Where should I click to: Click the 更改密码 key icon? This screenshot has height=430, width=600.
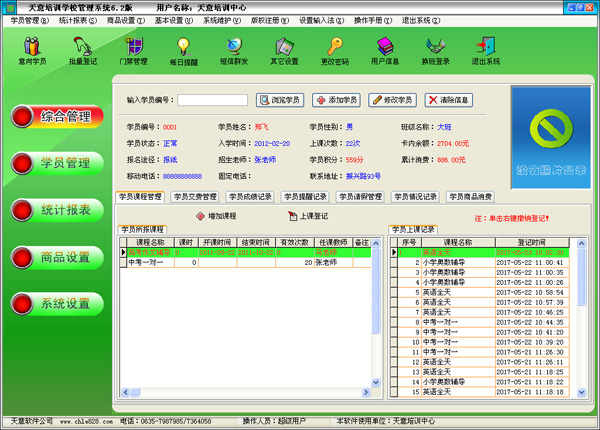point(335,49)
